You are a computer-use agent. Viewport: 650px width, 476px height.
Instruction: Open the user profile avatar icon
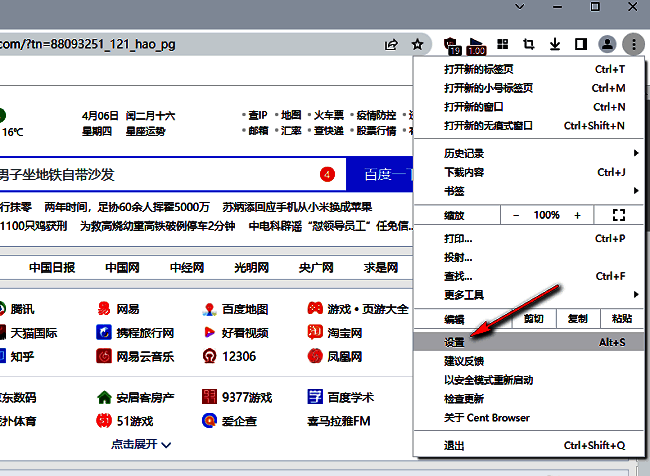click(x=607, y=44)
